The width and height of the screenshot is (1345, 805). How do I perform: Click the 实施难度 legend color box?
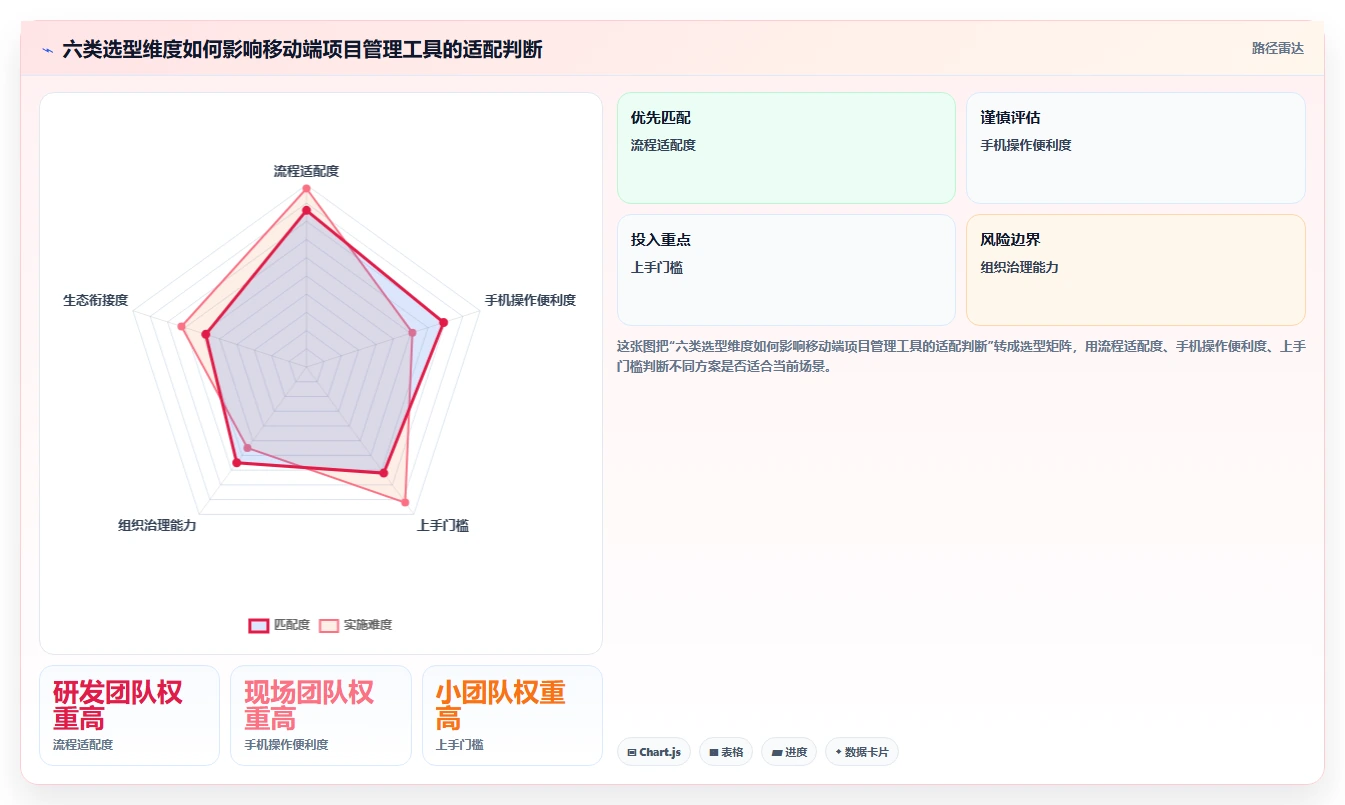pyautogui.click(x=329, y=625)
